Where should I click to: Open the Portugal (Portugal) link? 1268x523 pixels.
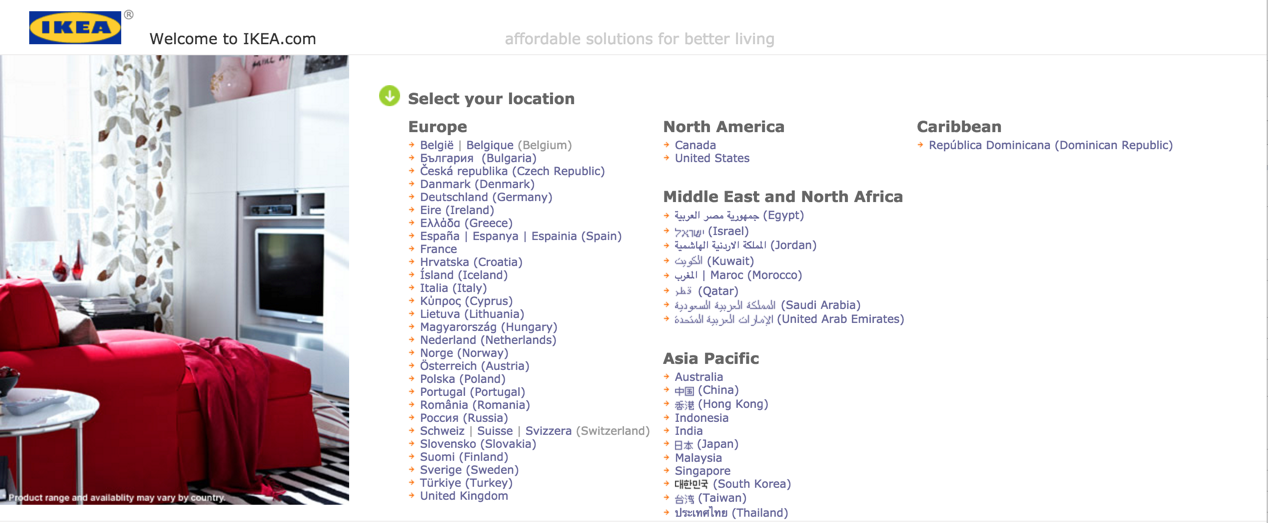pyautogui.click(x=472, y=392)
